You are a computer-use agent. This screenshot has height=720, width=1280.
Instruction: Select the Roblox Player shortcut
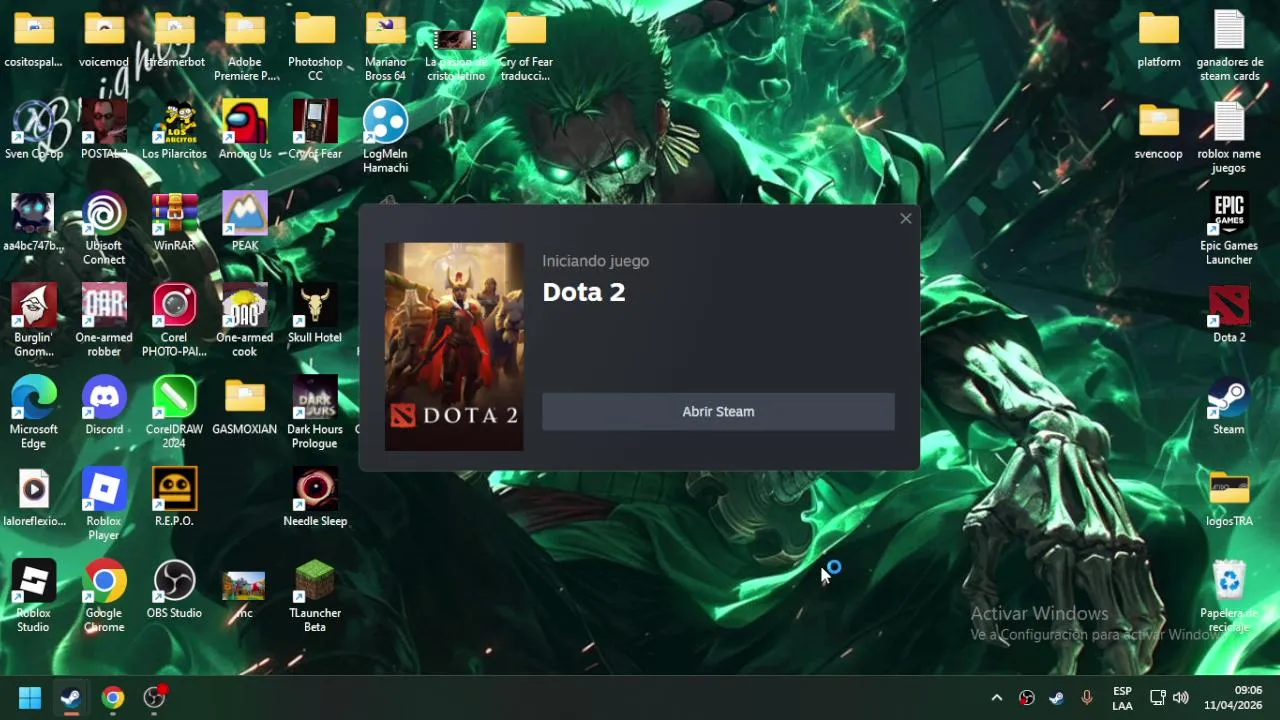point(104,505)
